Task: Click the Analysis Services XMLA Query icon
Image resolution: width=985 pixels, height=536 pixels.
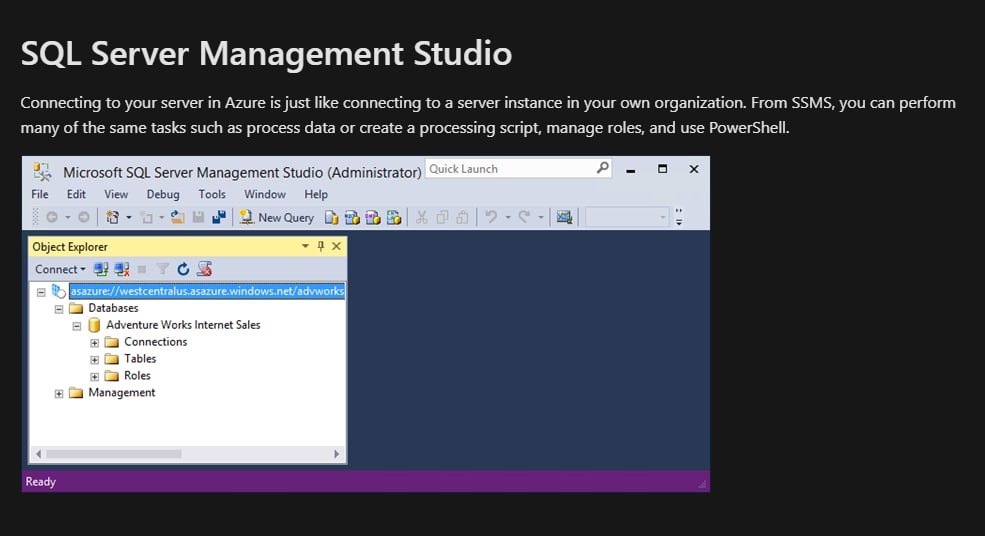Action: [394, 217]
